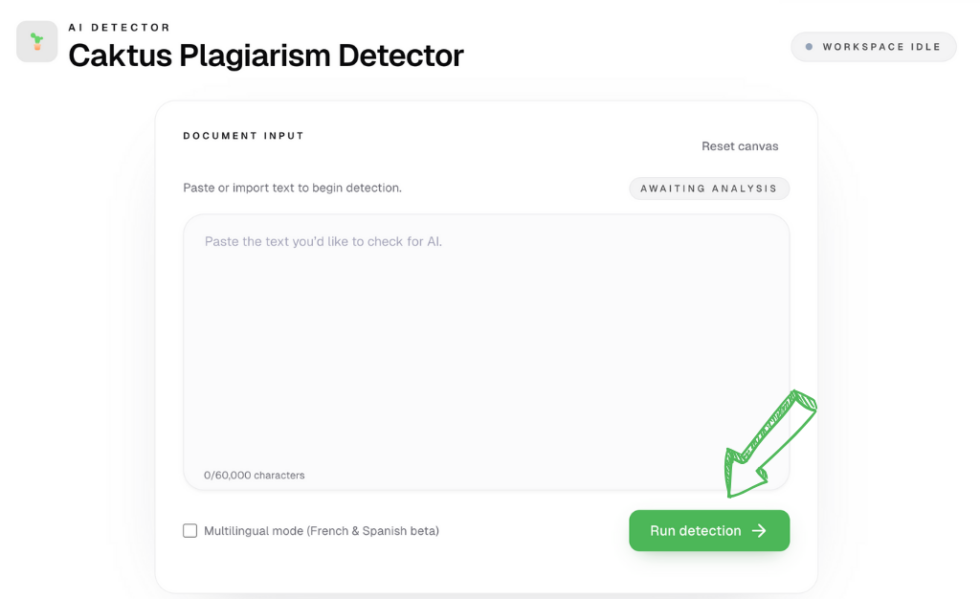Screen dimensions: 980x599
Task: Click the AI Detector label above the title
Action: pos(119,27)
